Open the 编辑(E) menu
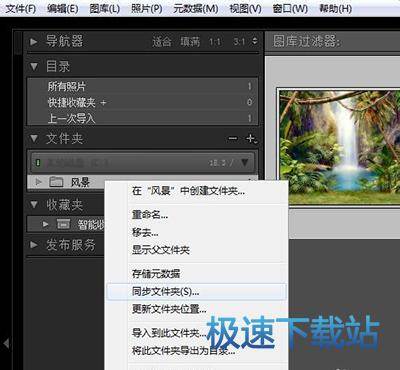400x370 pixels. 63,8
